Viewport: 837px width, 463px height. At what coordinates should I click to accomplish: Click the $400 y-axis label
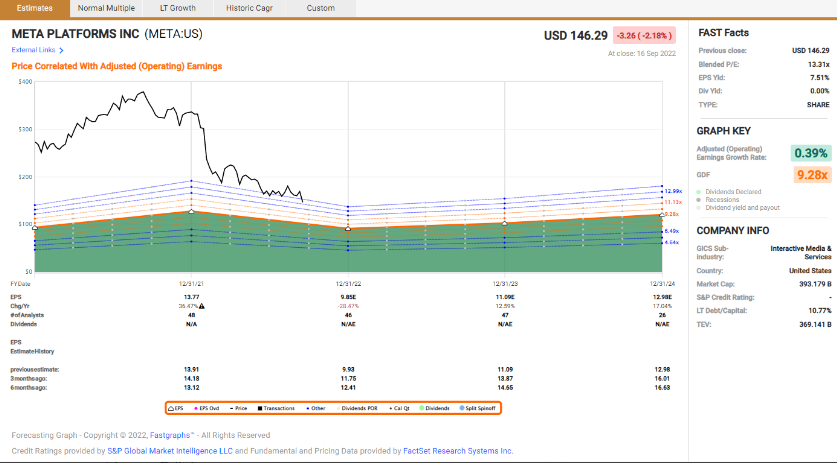(25, 82)
